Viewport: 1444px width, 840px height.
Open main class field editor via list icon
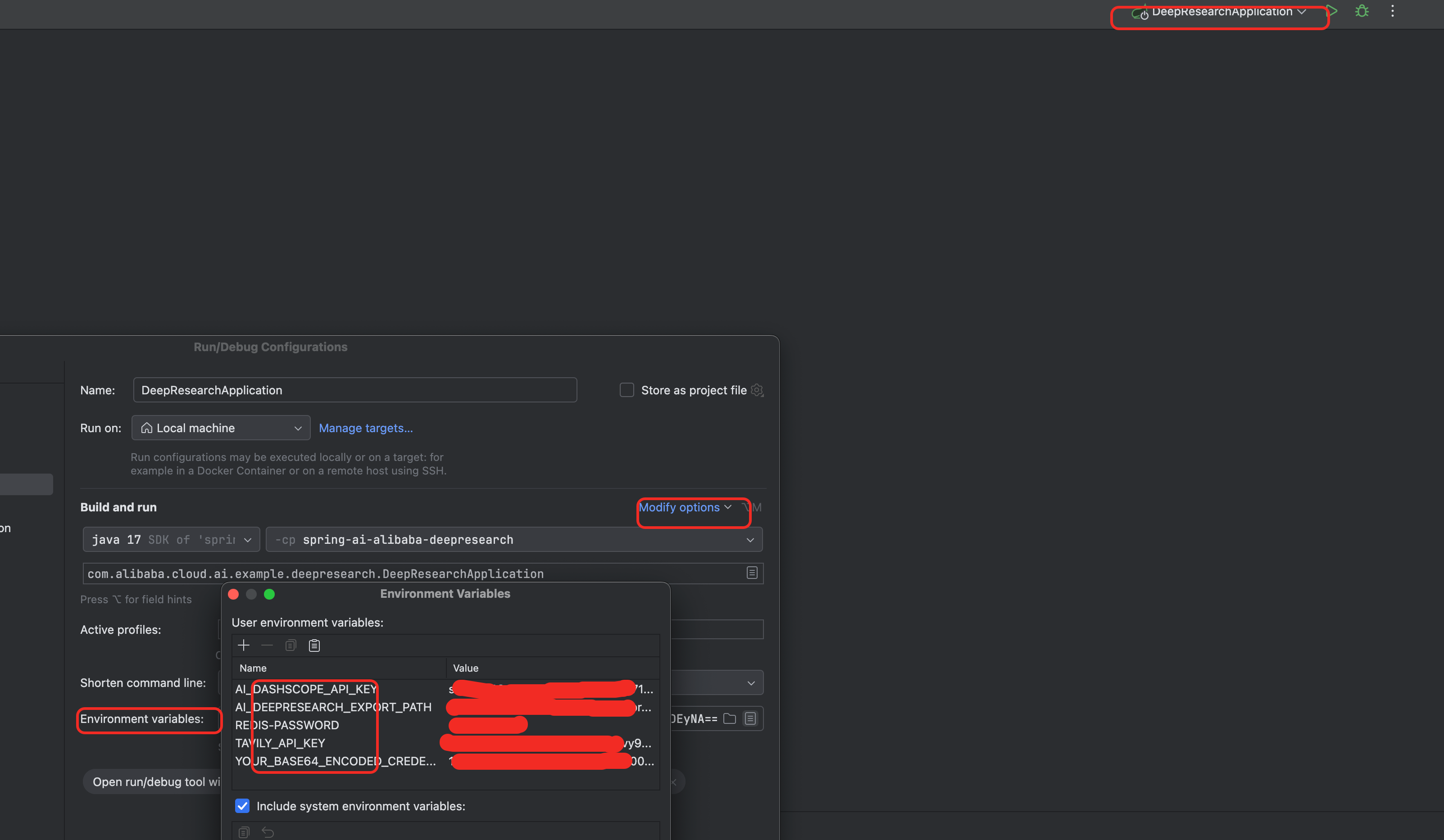[x=752, y=573]
